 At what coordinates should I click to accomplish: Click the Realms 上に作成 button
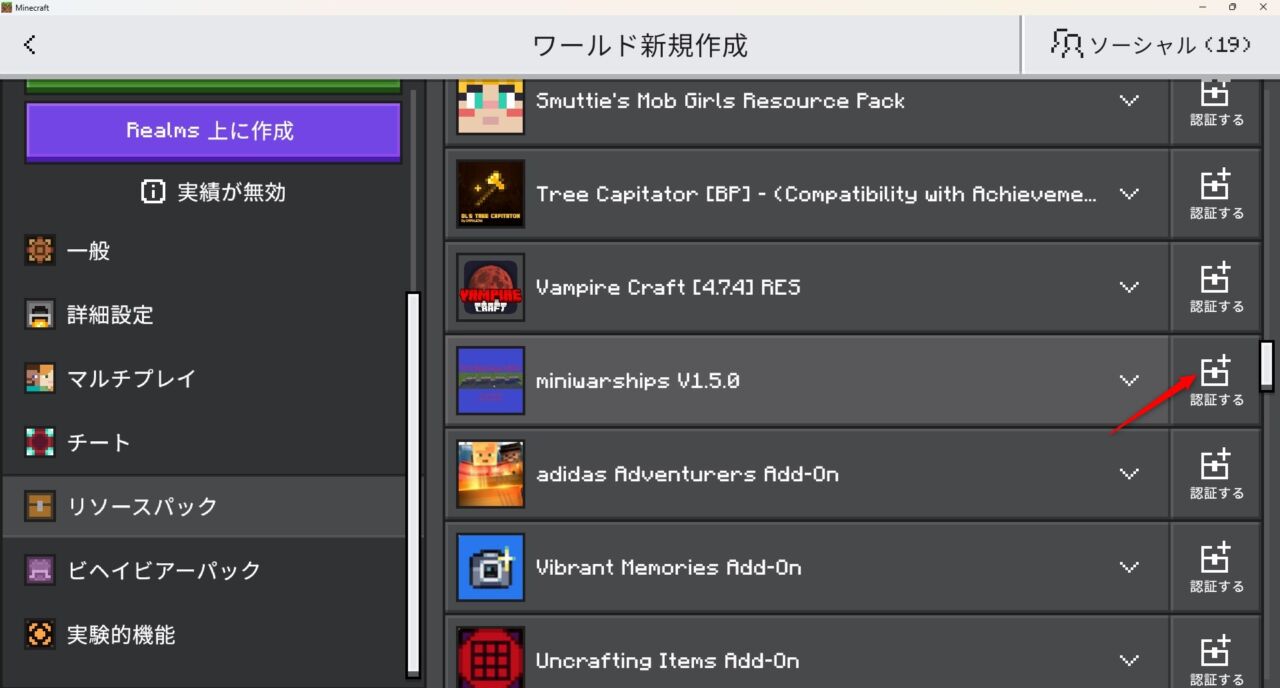tap(213, 131)
